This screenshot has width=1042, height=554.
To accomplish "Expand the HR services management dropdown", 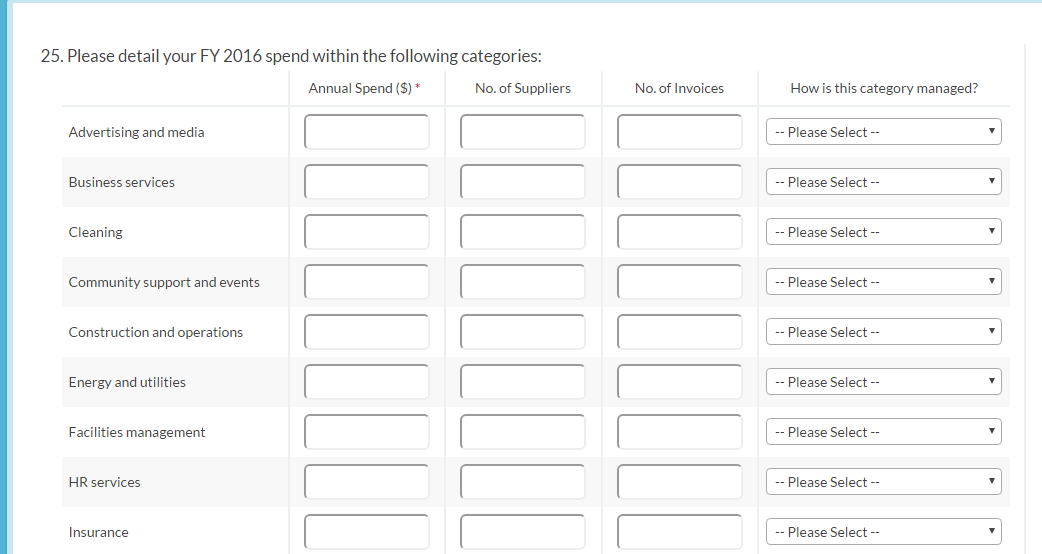I will [883, 482].
